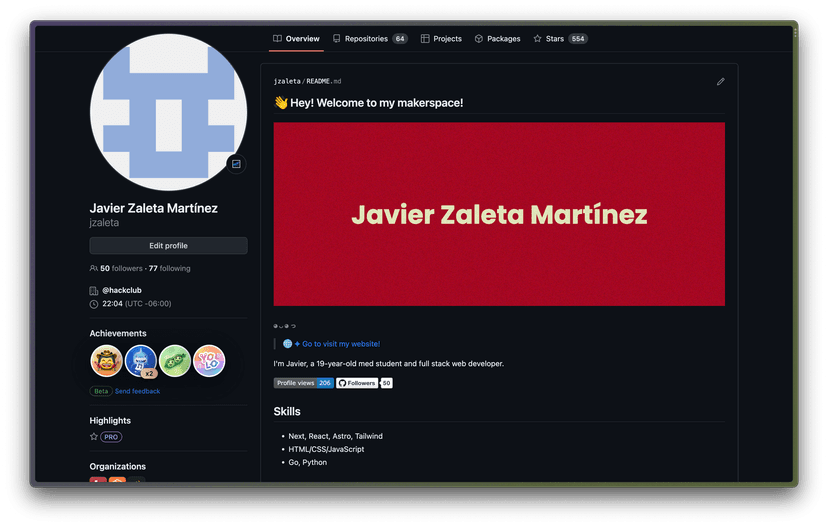Click the Send feedback link
This screenshot has height=527, width=828.
[x=137, y=391]
